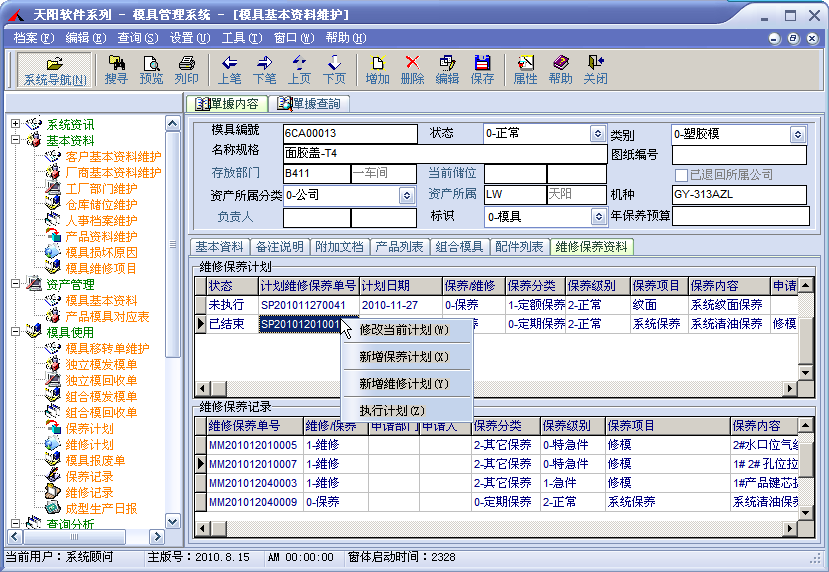
Task: Choose 新增保养计划 from the context menu
Action: (x=404, y=357)
